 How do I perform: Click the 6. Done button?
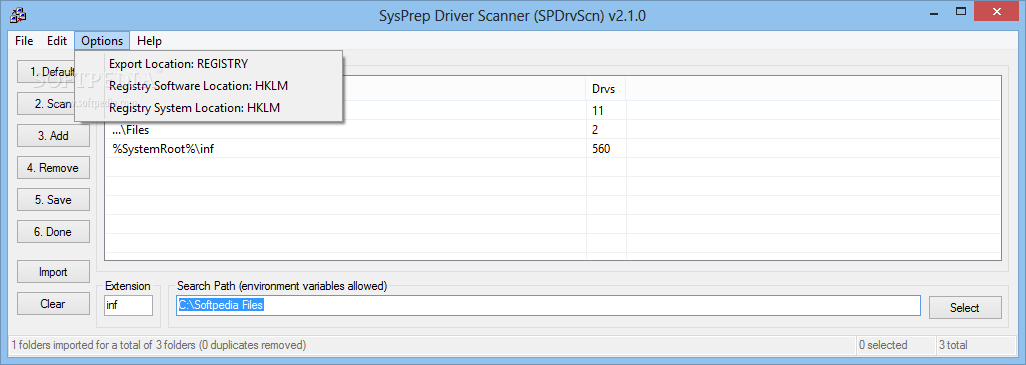coord(54,232)
